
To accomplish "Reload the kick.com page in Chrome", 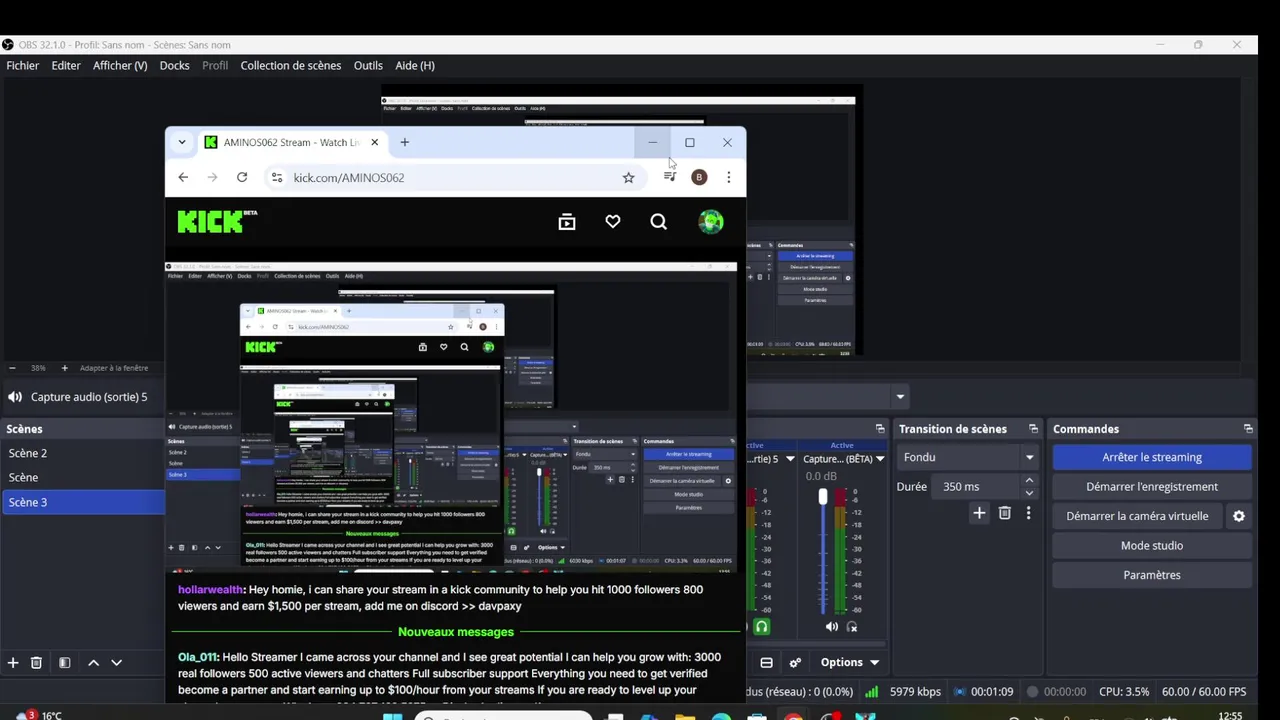I will pos(241,177).
